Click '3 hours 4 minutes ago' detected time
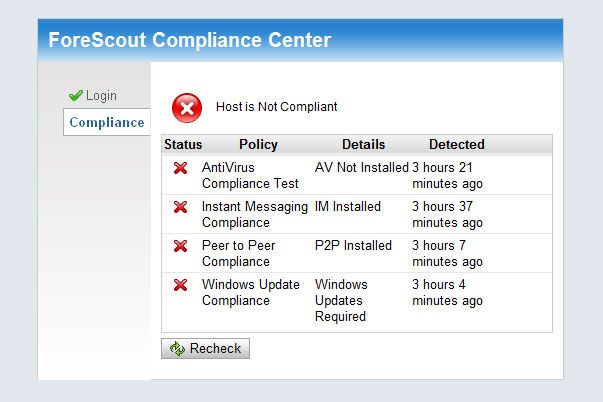This screenshot has height=402, width=603. coord(447,292)
